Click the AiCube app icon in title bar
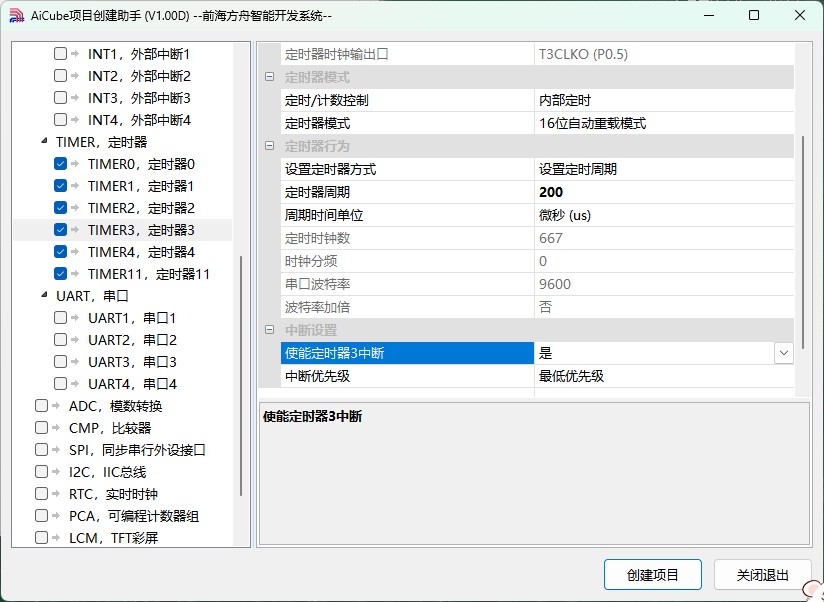 [17, 15]
